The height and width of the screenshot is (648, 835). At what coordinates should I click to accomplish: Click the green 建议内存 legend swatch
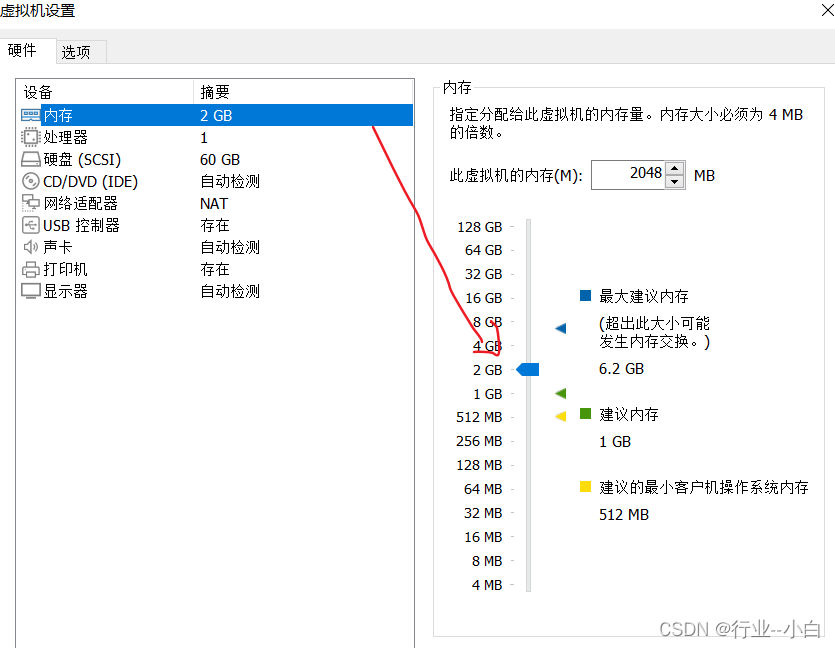[585, 414]
